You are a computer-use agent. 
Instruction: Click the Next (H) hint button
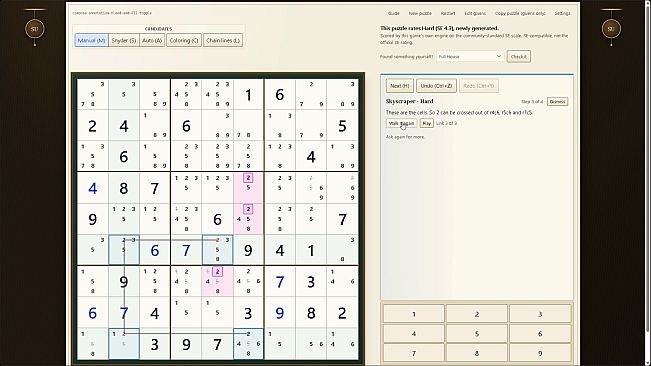399,86
